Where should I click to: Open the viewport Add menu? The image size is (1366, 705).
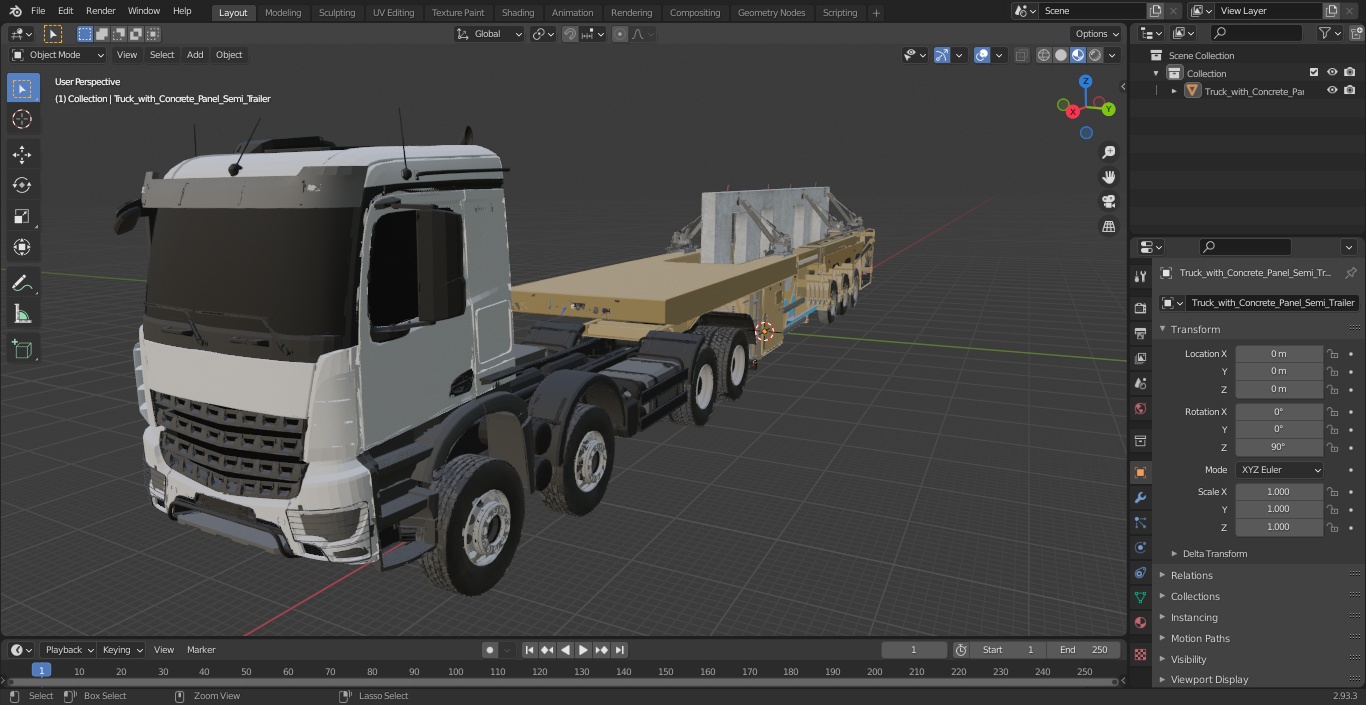pos(195,55)
